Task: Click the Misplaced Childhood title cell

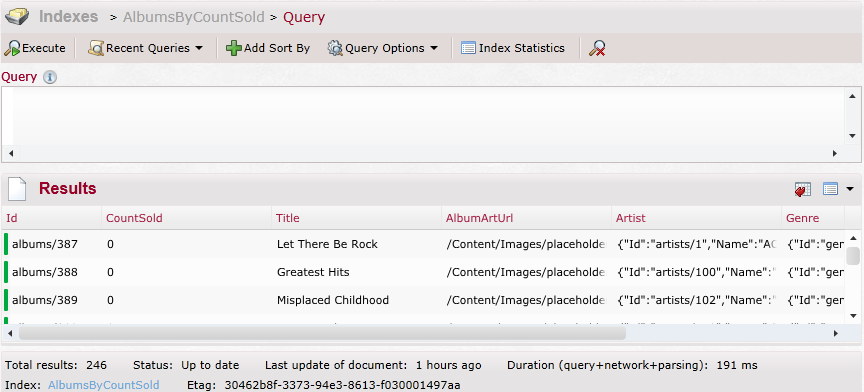Action: [x=333, y=300]
